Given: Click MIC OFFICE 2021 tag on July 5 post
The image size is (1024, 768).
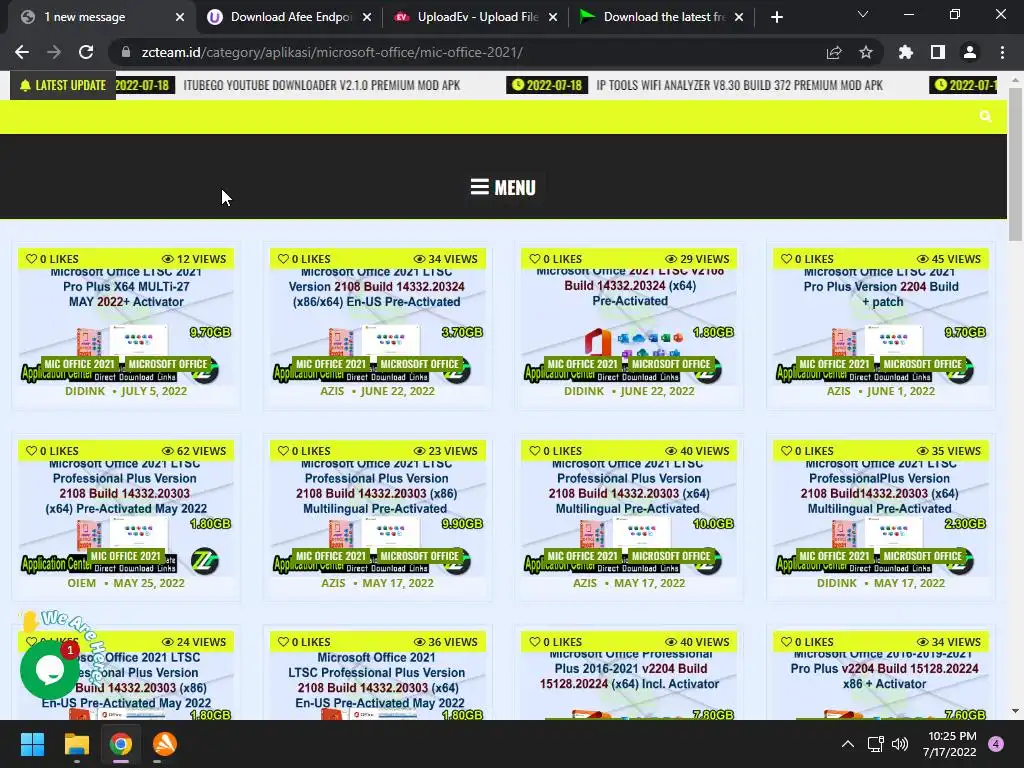Looking at the screenshot, I should point(79,364).
